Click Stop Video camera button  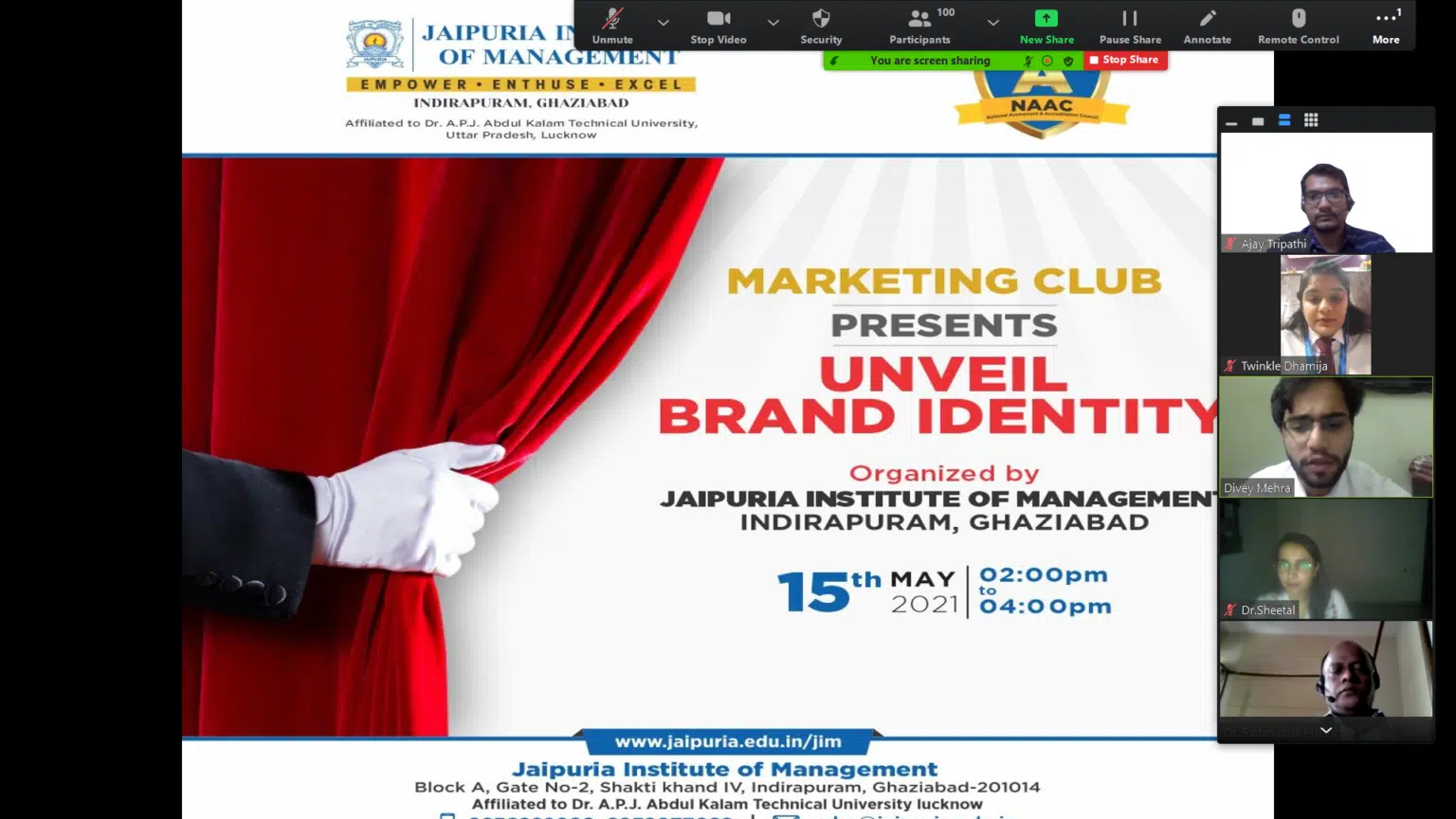(719, 26)
